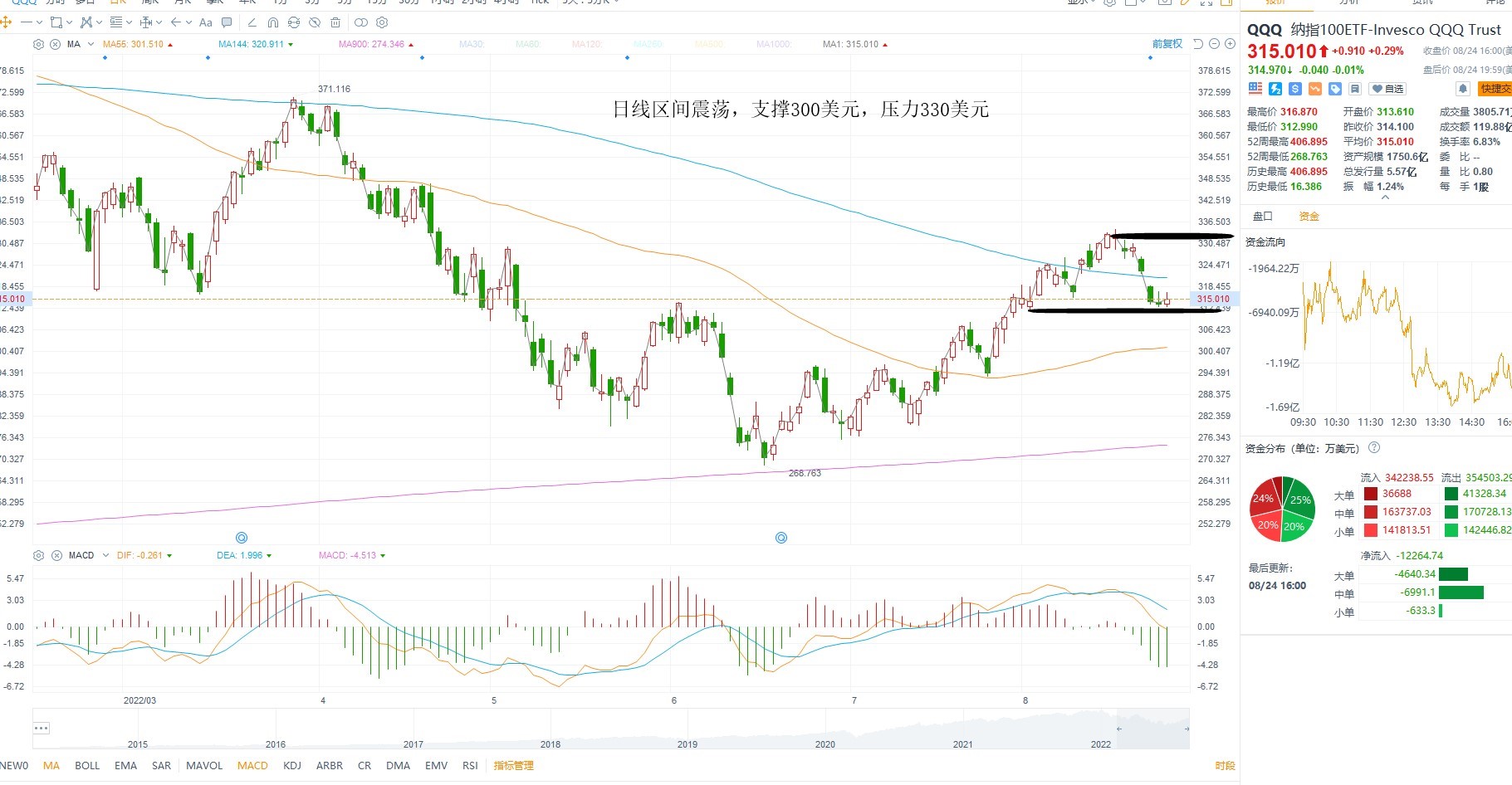Add a comment bubble annotation
Viewport: 1512px width, 785px height.
tap(227, 22)
